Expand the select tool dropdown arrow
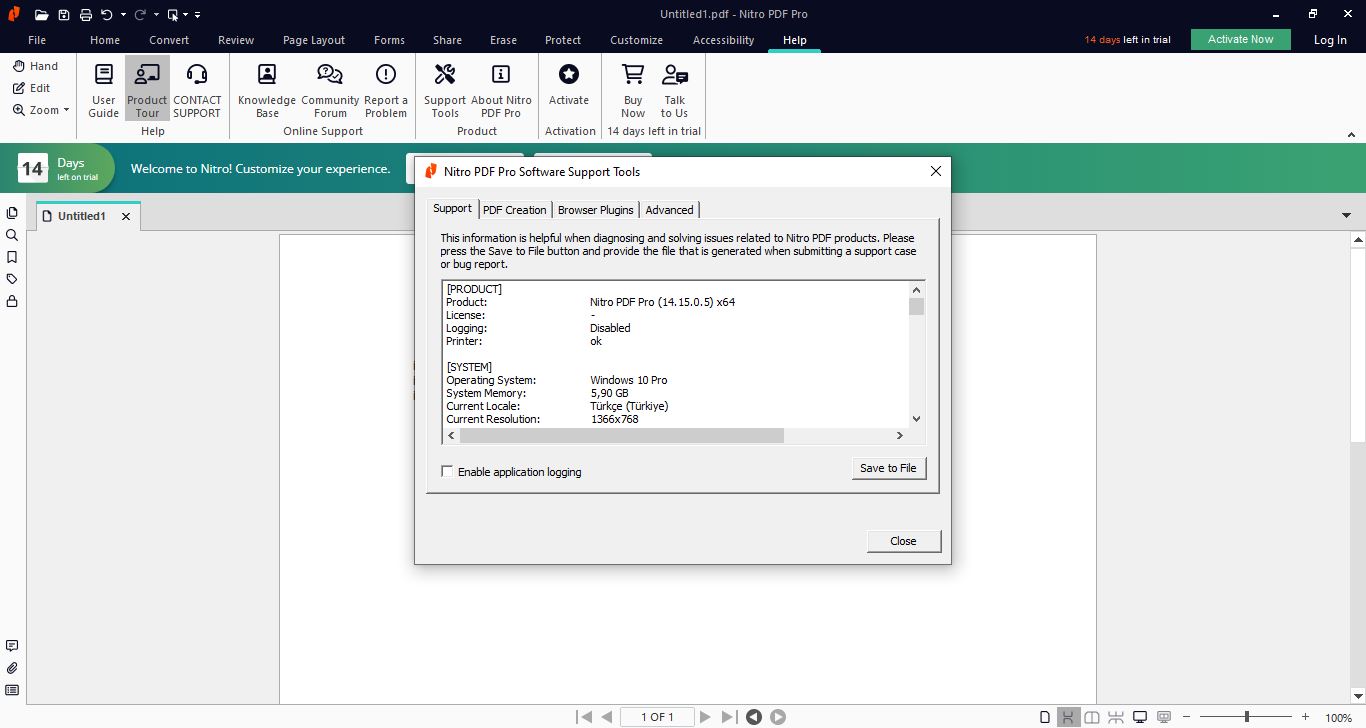 coord(185,15)
